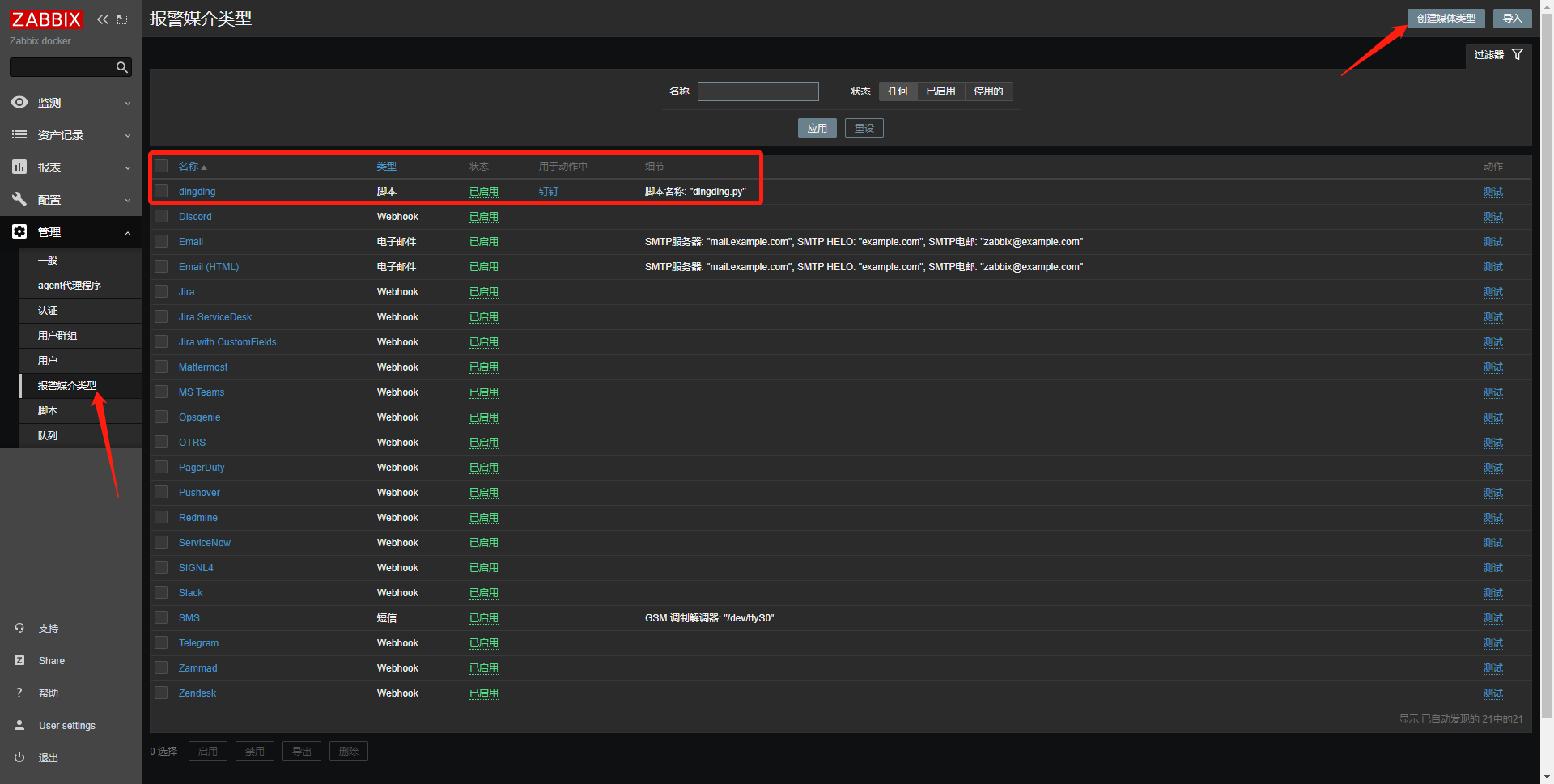Toggle the sidebar hide icon
The image size is (1554, 784).
[x=122, y=19]
